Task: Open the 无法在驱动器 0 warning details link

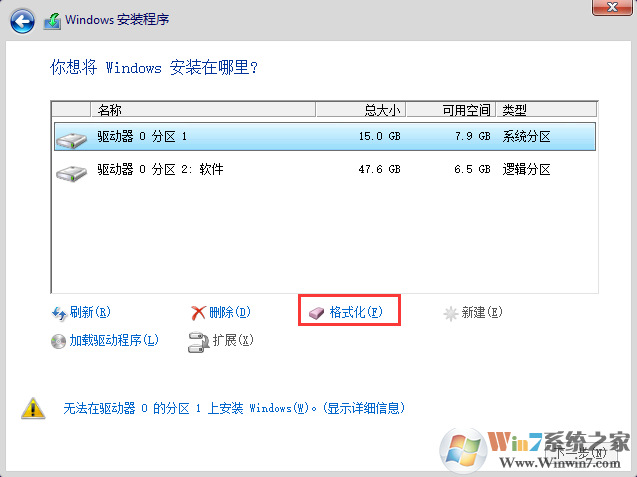Action: 234,408
